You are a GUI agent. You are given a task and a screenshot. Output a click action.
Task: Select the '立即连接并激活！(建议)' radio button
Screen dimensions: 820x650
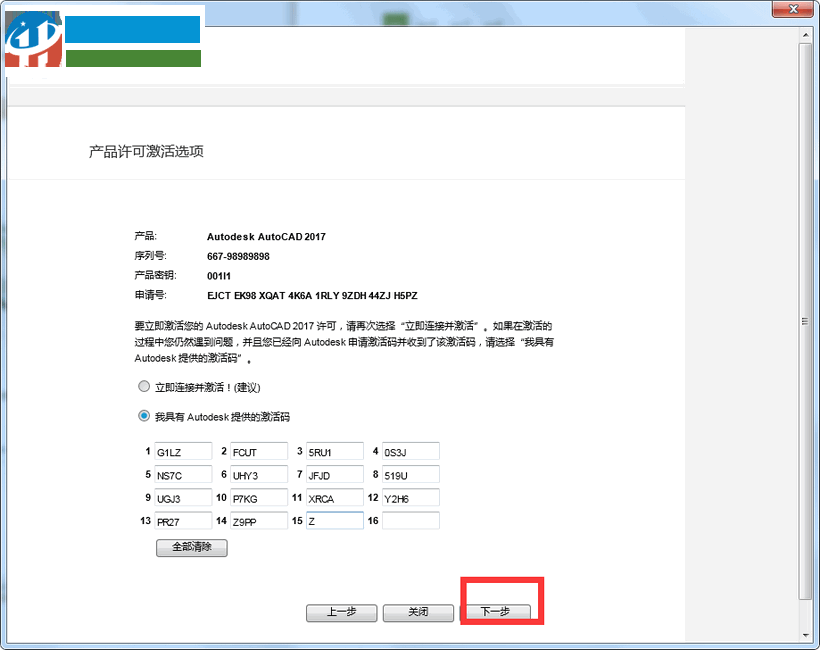tap(143, 386)
